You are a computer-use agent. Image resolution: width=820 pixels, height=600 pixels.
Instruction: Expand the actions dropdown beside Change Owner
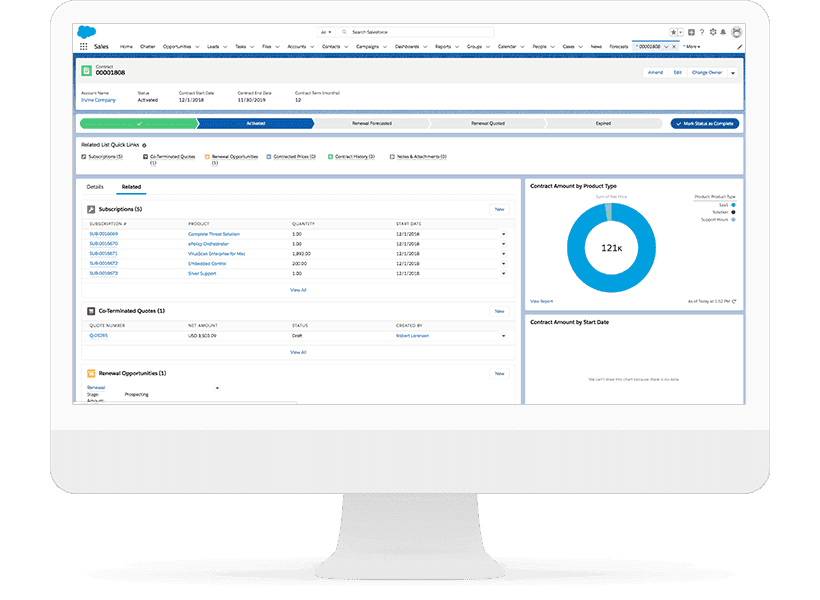pos(733,72)
